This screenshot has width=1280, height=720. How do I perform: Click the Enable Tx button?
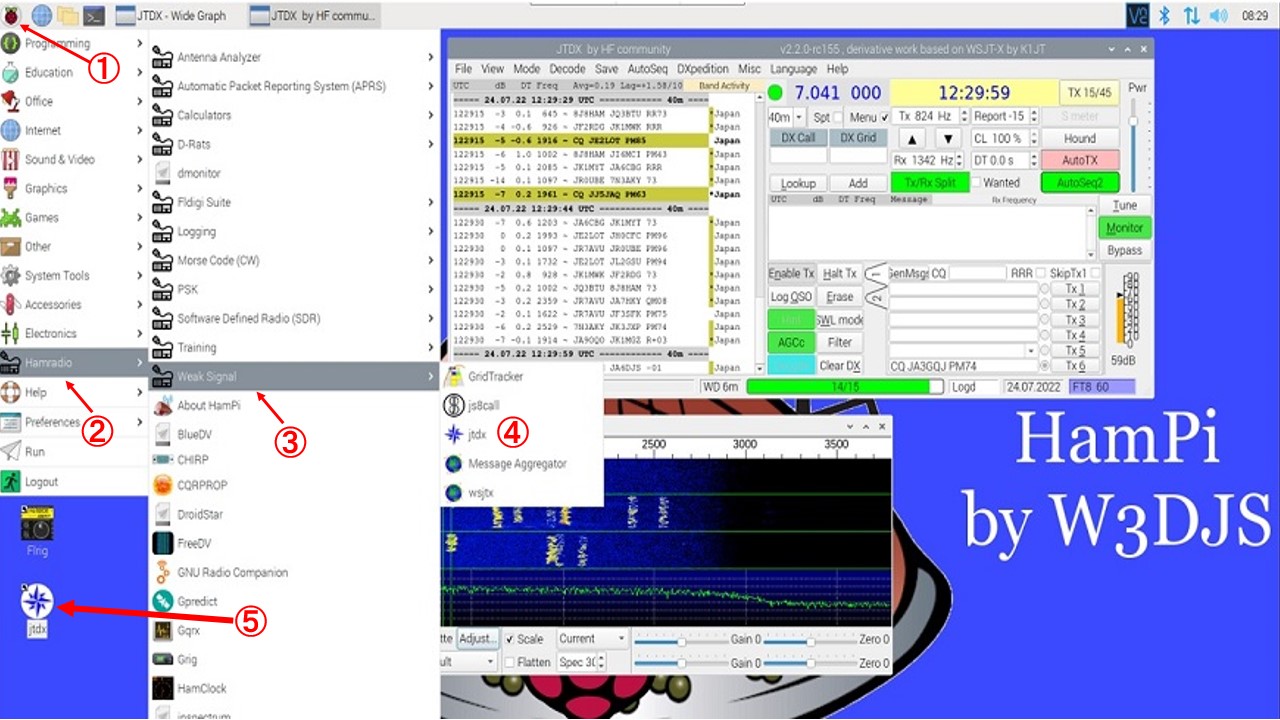click(792, 274)
